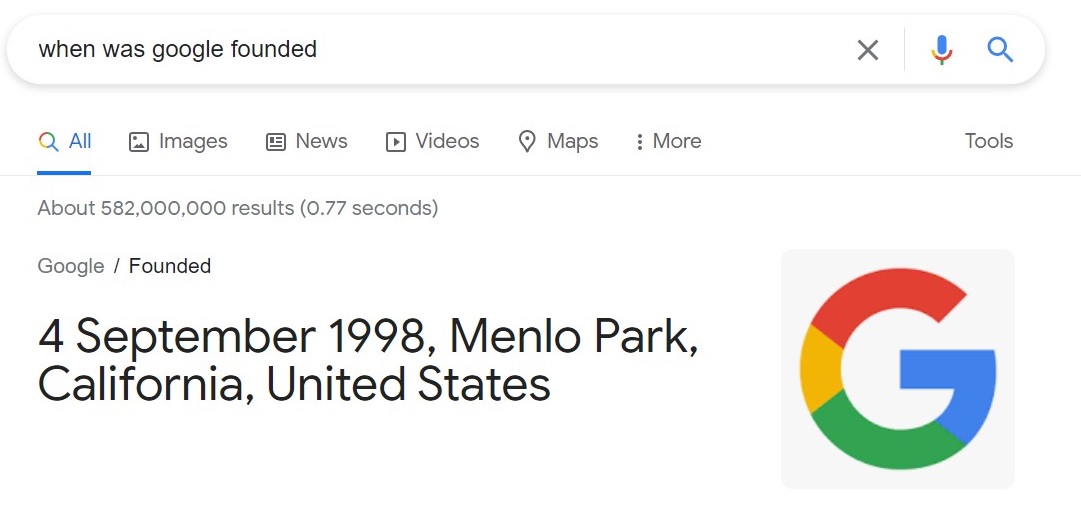Click the Founded breadcrumb label
This screenshot has width=1081, height=509.
point(170,266)
